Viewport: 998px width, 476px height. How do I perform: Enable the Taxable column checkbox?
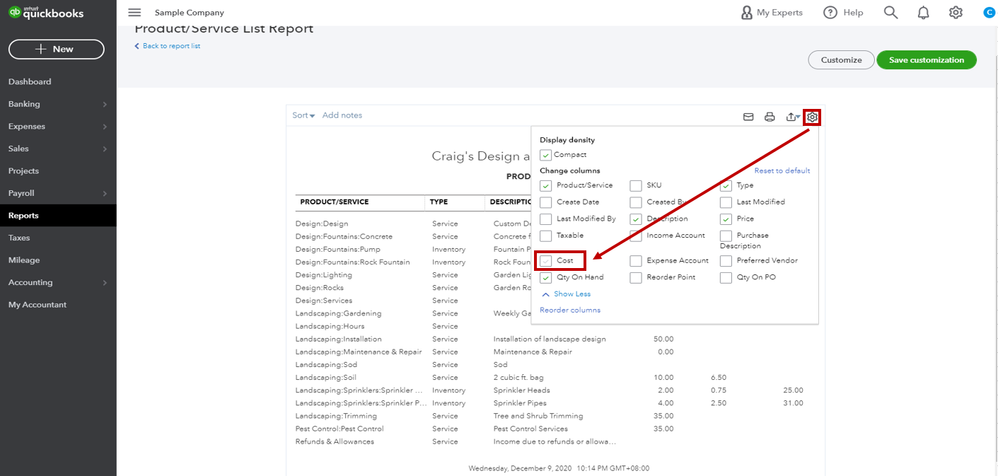point(545,235)
